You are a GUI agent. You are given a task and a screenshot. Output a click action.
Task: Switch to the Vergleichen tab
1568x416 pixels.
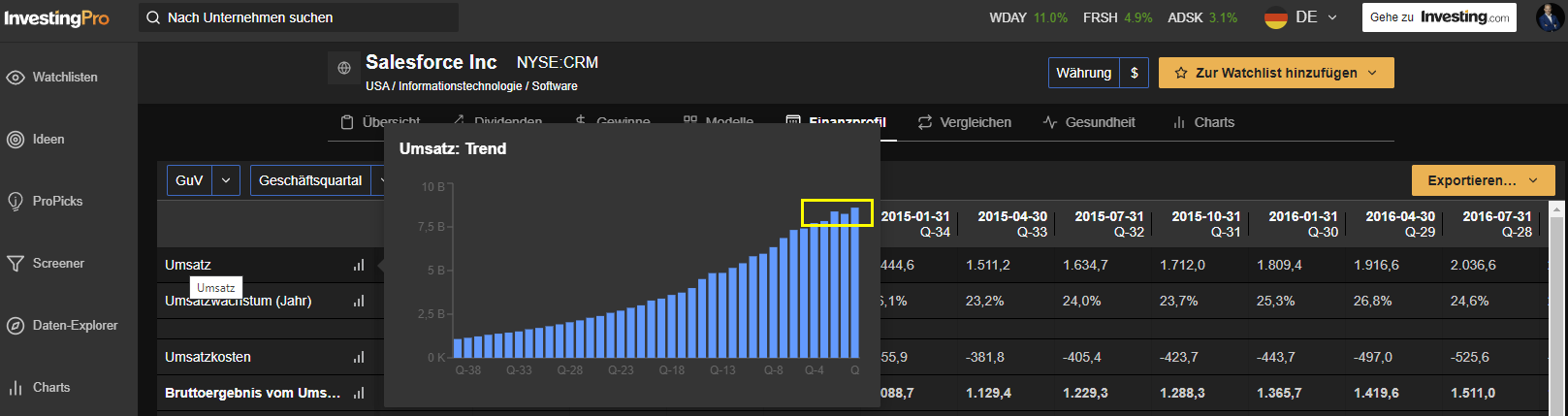965,122
